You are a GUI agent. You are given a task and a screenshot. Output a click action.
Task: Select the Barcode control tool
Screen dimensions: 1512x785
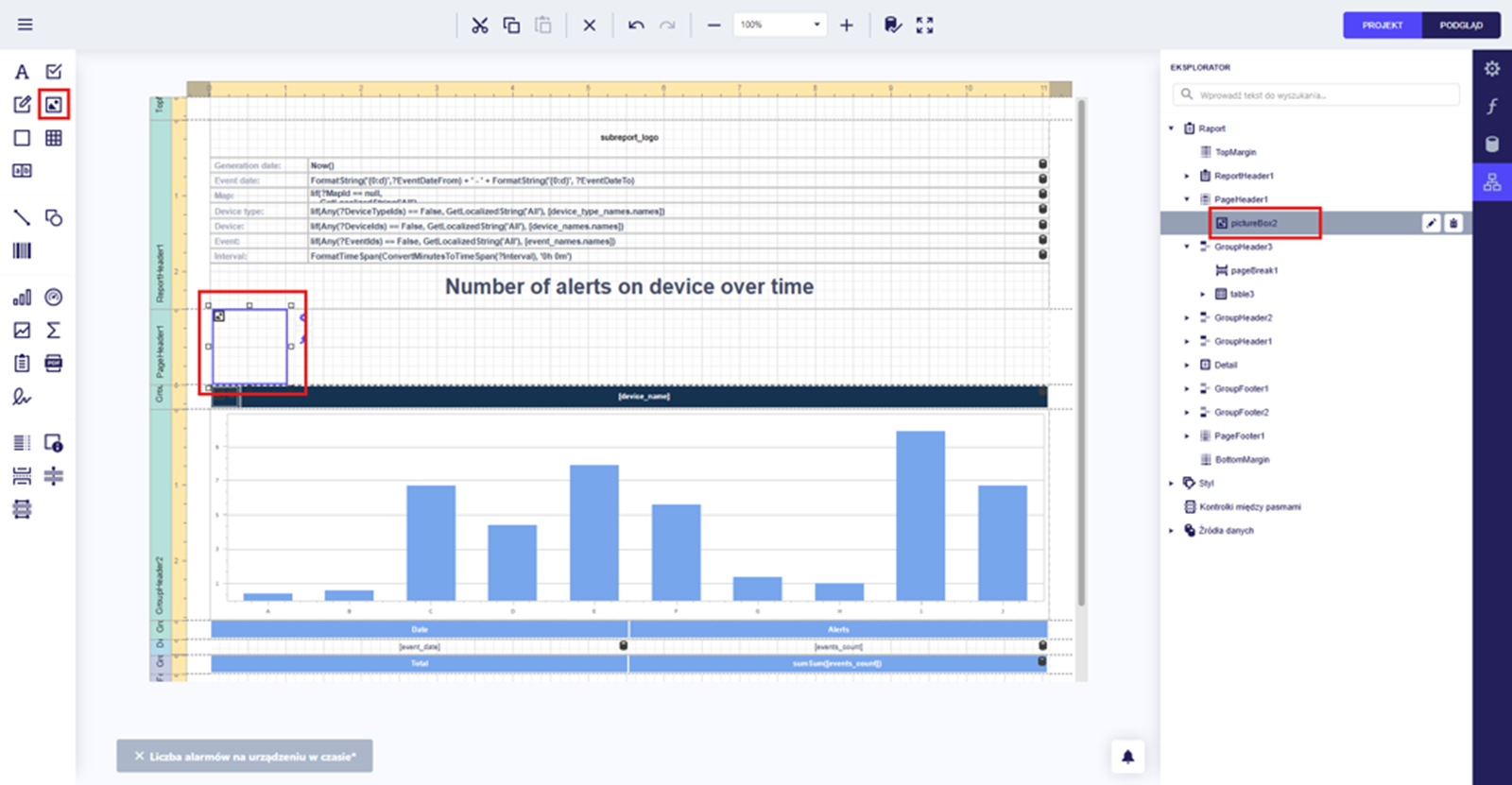coord(22,250)
